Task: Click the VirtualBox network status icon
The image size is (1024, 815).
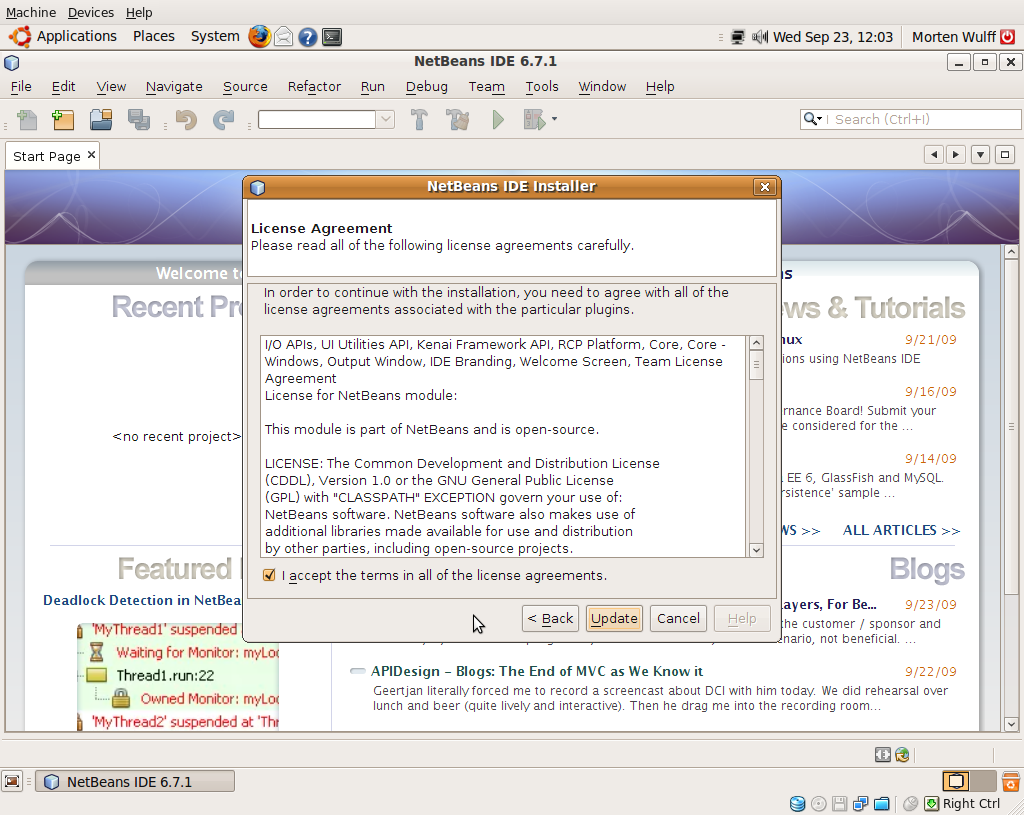Action: [x=861, y=804]
